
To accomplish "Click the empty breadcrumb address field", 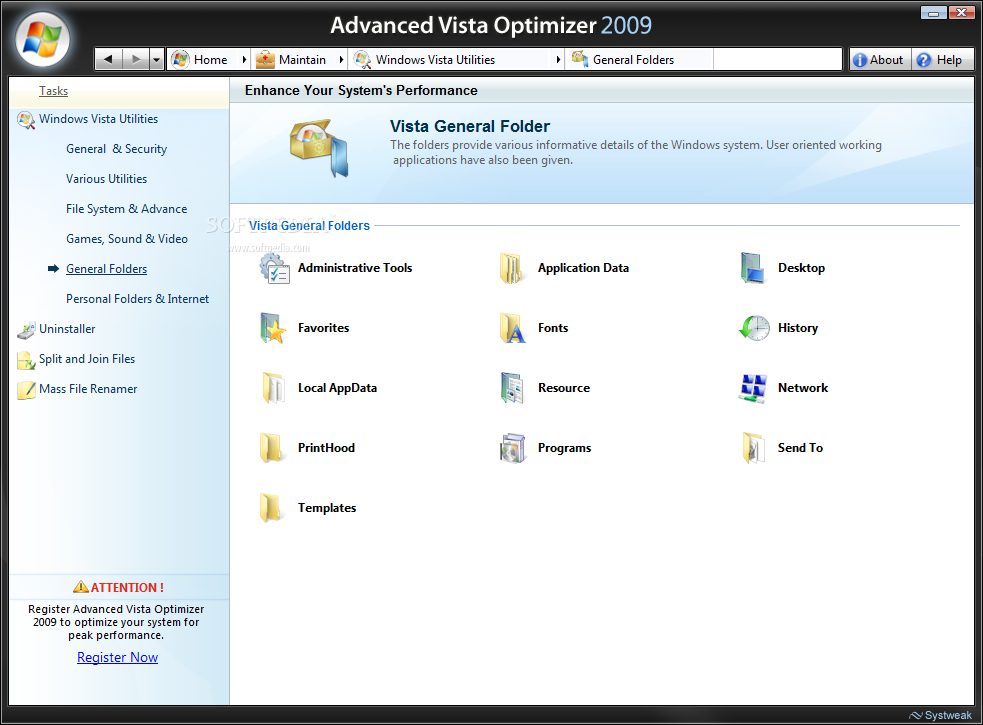I will pyautogui.click(x=777, y=60).
